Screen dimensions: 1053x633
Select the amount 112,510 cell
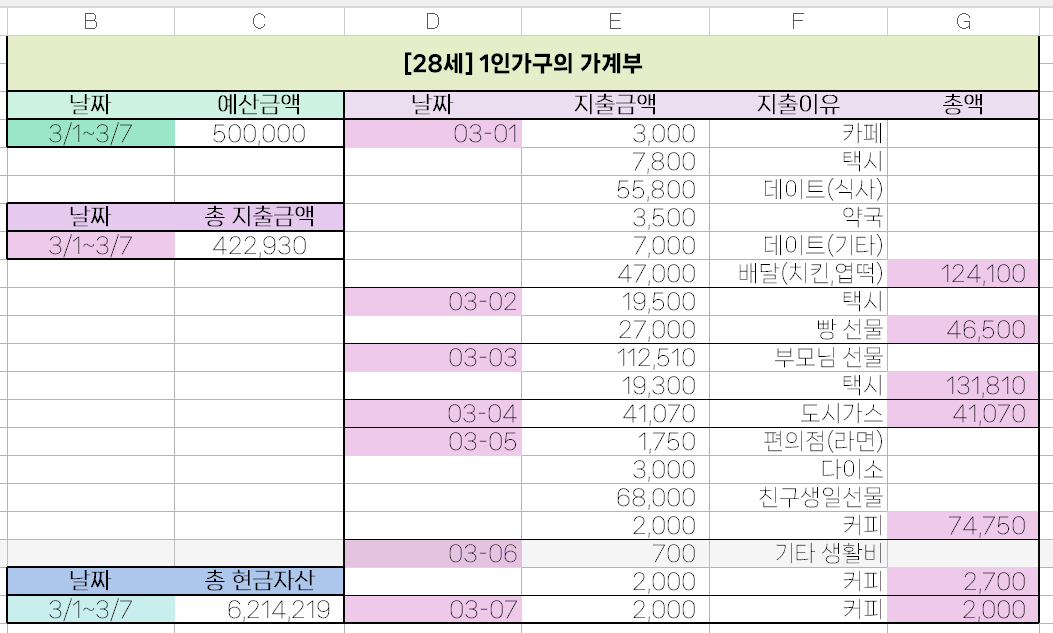click(615, 357)
